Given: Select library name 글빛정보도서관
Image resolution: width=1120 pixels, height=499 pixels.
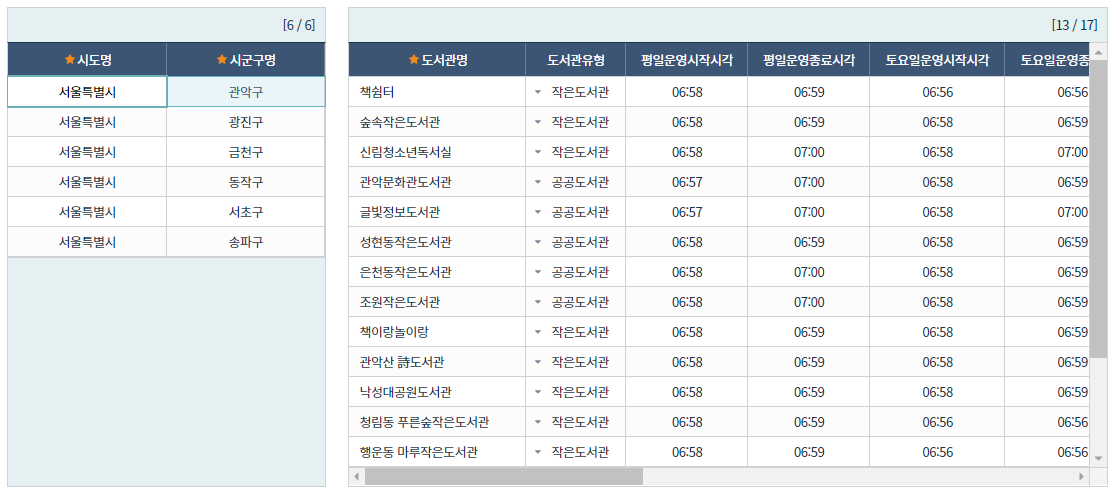Looking at the screenshot, I should tap(437, 212).
